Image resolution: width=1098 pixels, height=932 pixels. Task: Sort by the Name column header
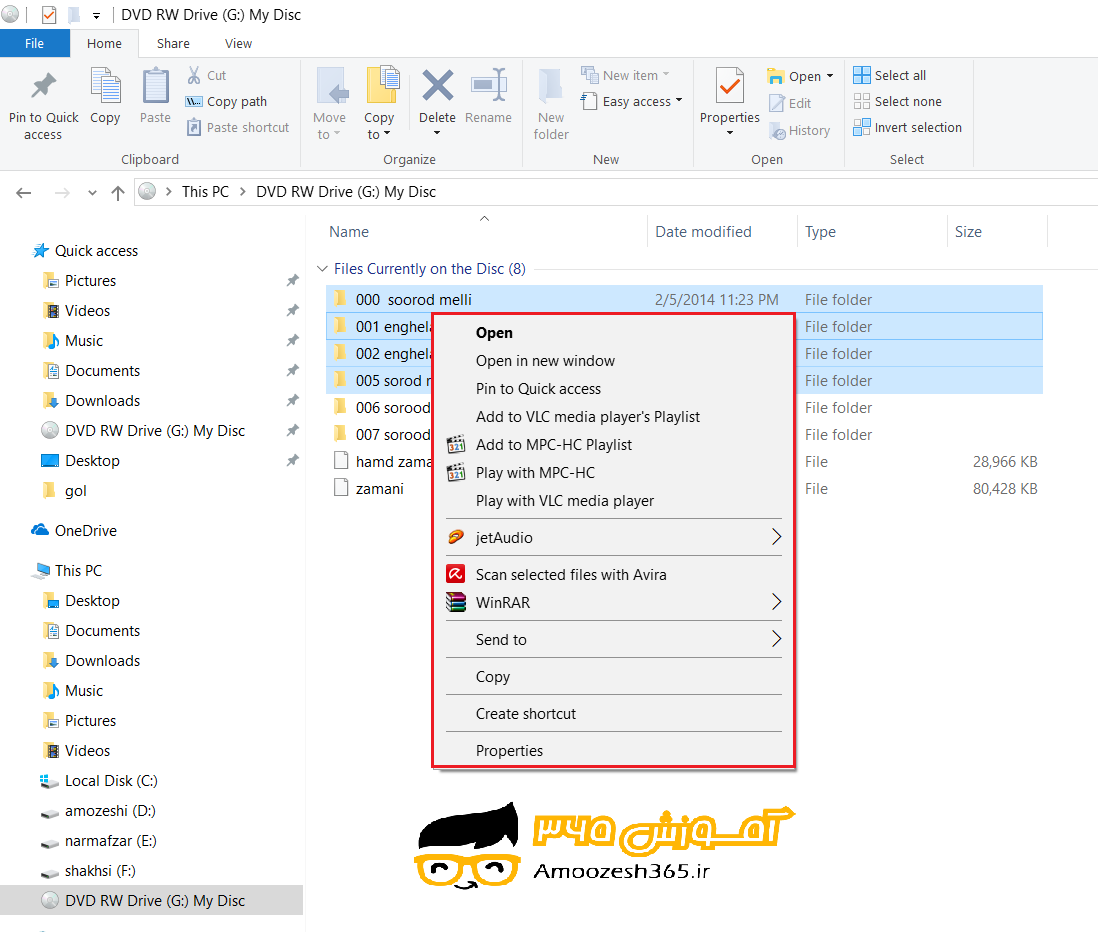coord(349,232)
